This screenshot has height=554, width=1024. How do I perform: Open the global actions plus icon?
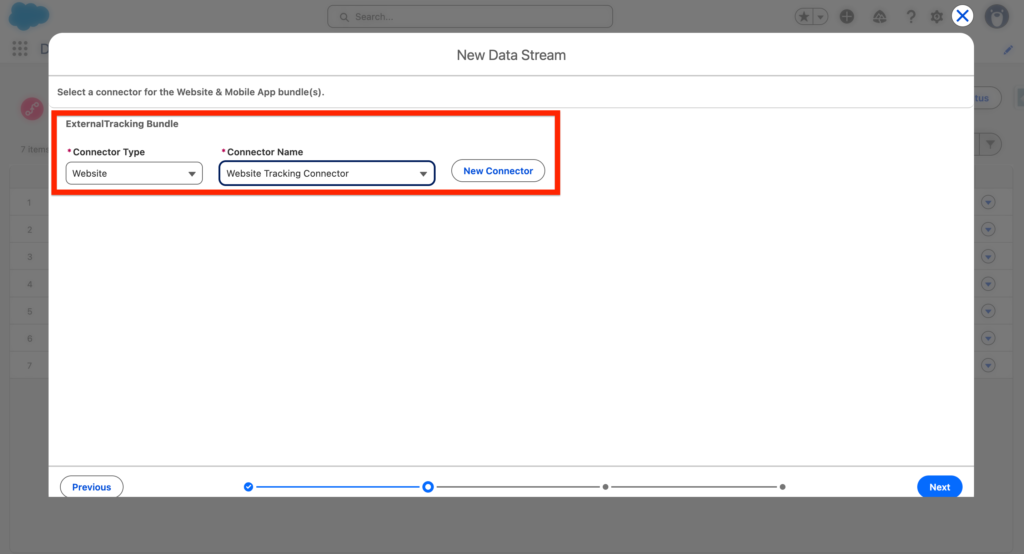(847, 17)
